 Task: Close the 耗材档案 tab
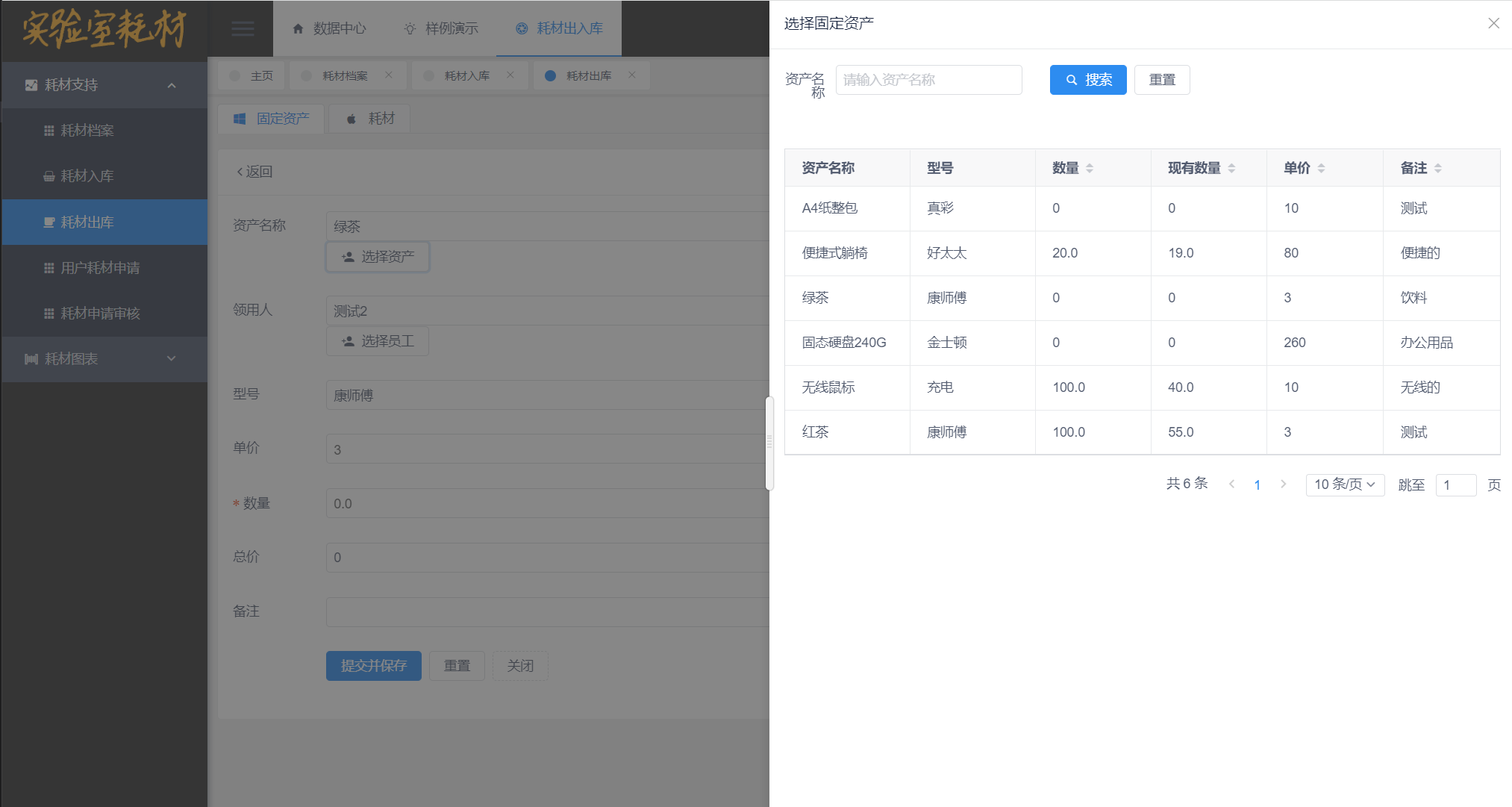click(x=389, y=75)
